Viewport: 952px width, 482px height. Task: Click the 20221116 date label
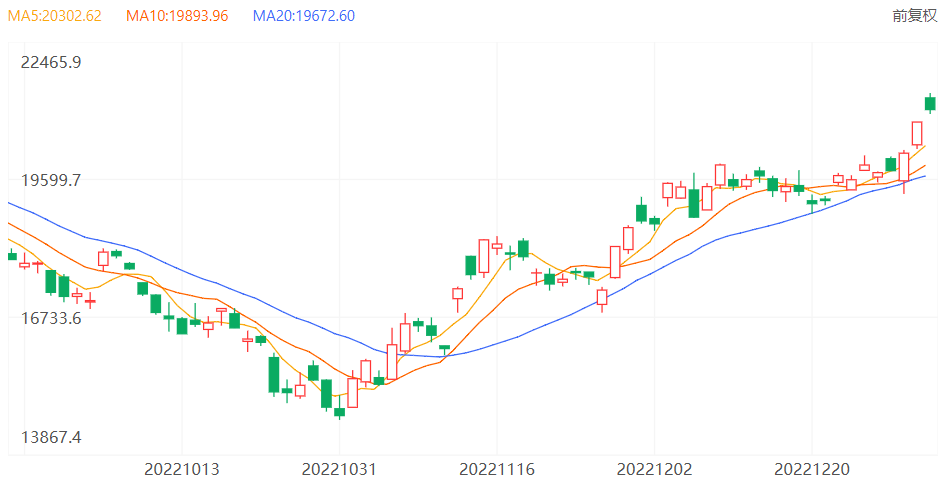coord(497,469)
